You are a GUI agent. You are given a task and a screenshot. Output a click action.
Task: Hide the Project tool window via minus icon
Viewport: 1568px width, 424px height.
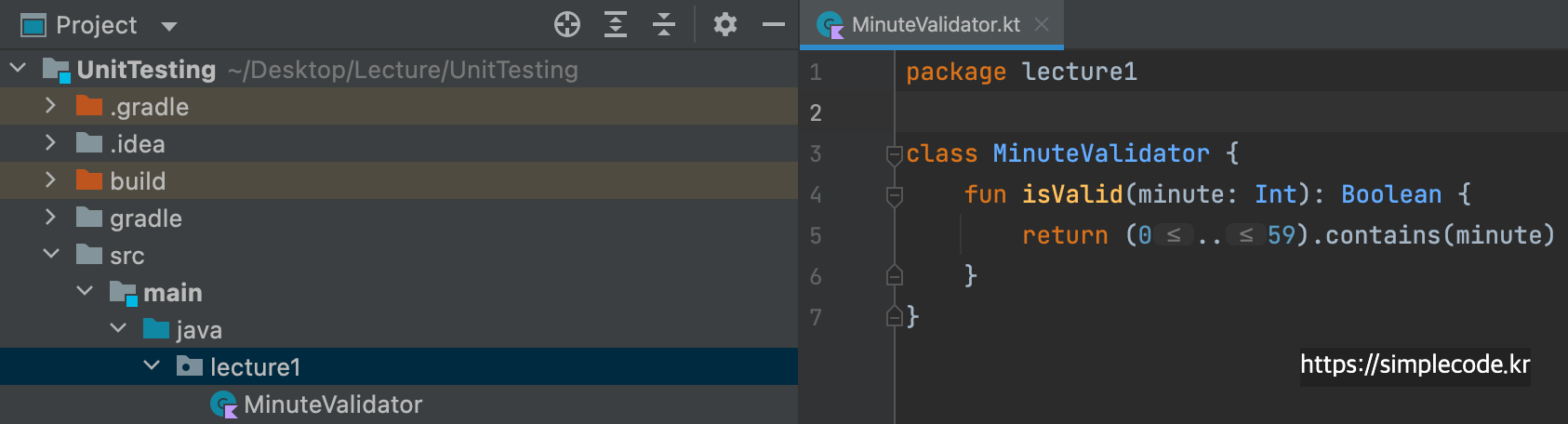tap(774, 25)
